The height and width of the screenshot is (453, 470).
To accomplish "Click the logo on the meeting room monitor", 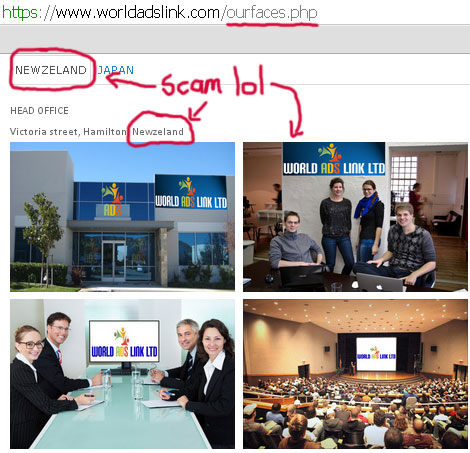I will 124,341.
